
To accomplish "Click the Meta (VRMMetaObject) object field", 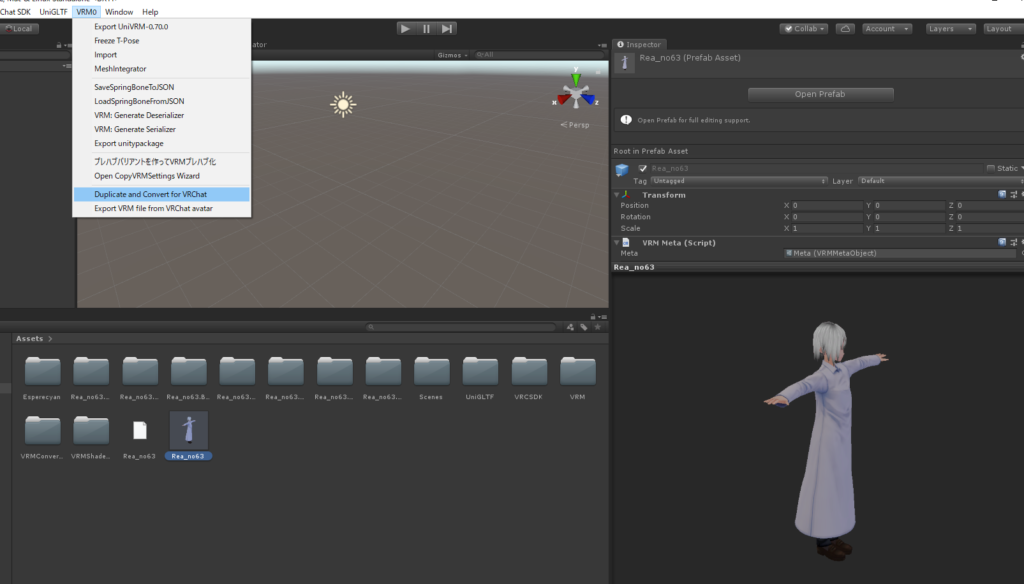I will tap(900, 253).
